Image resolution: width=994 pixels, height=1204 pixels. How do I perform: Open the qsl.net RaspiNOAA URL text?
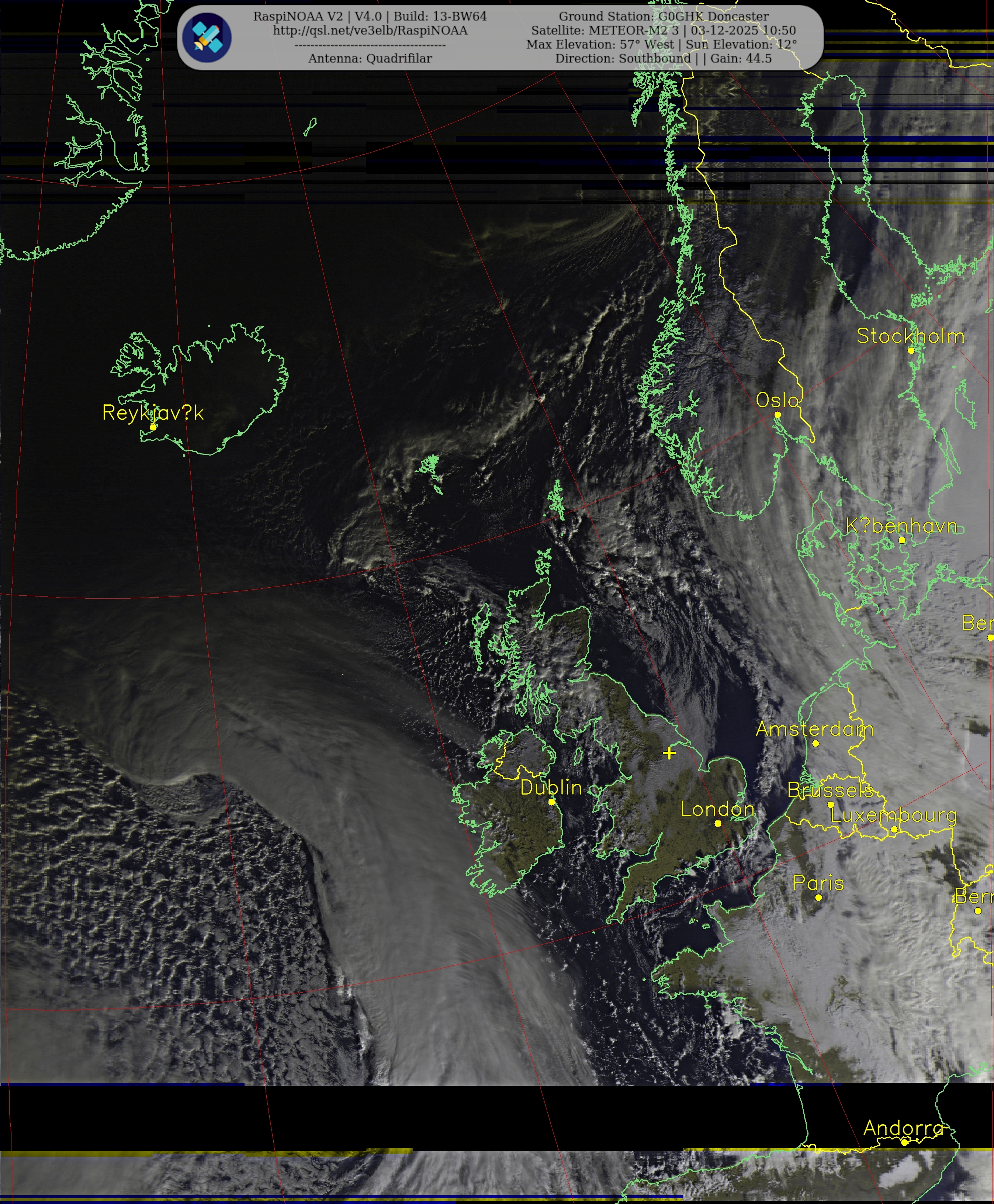[x=370, y=30]
